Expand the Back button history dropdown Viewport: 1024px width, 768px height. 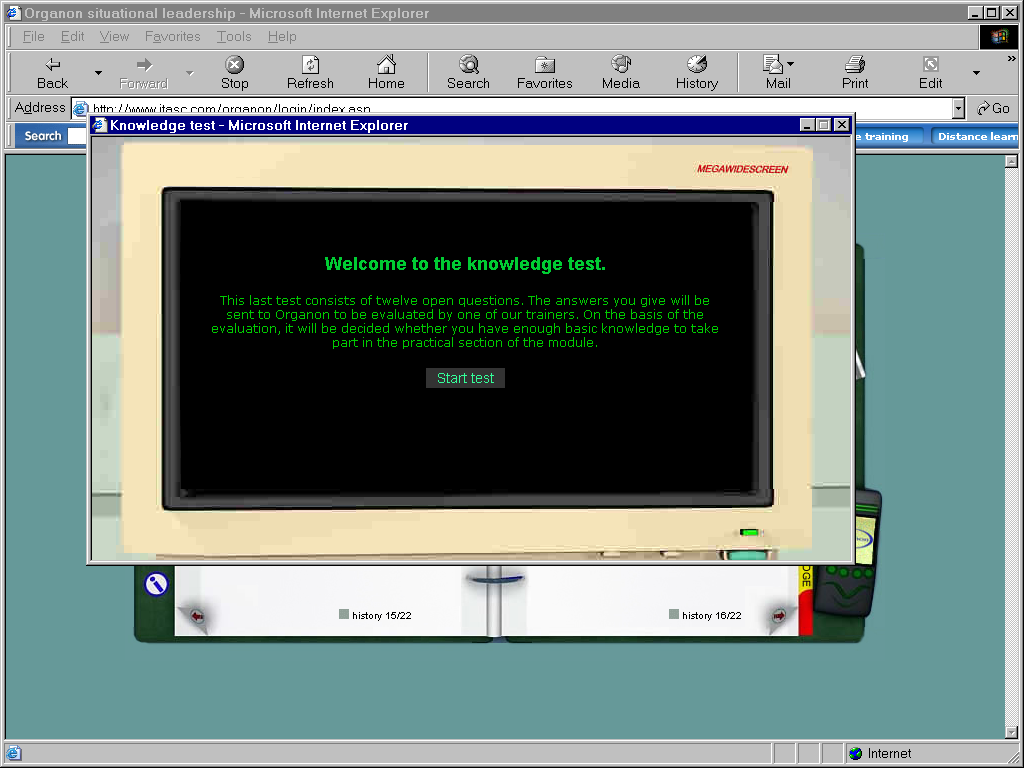tap(98, 73)
